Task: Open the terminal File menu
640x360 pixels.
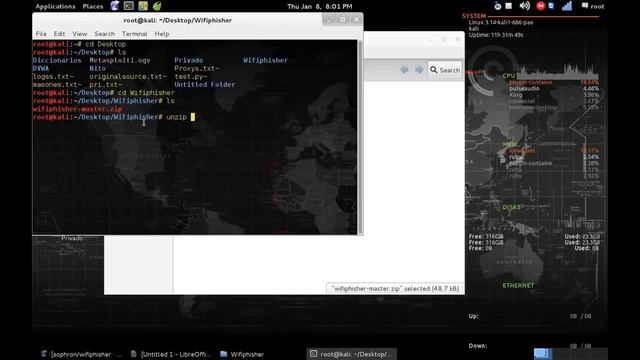Action: tap(41, 34)
